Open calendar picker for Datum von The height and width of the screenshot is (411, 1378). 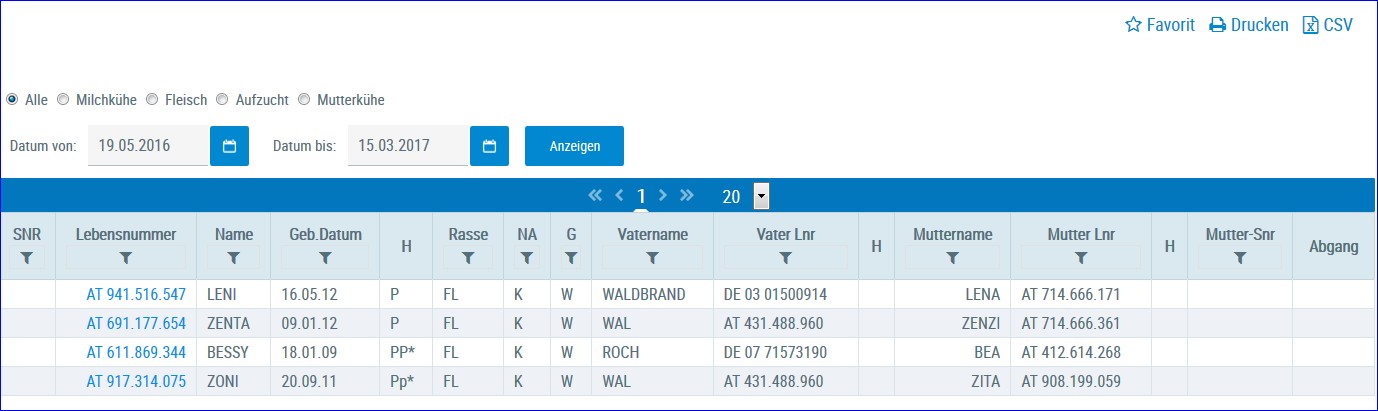point(229,146)
